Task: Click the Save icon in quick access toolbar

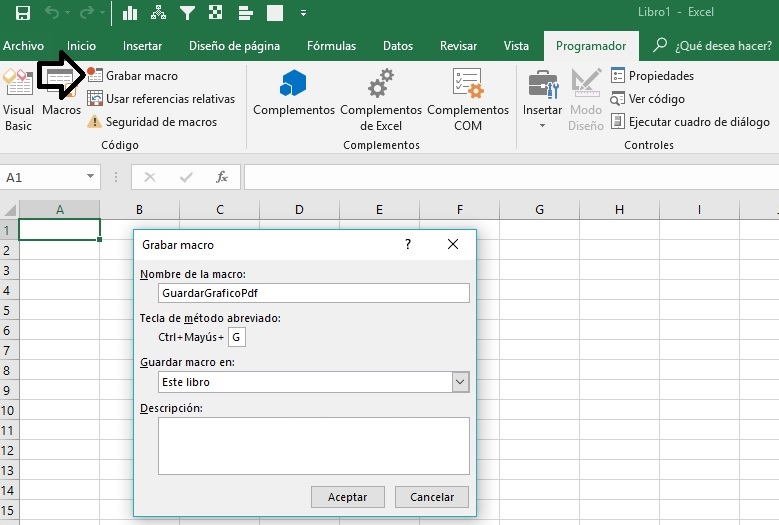Action: 22,13
